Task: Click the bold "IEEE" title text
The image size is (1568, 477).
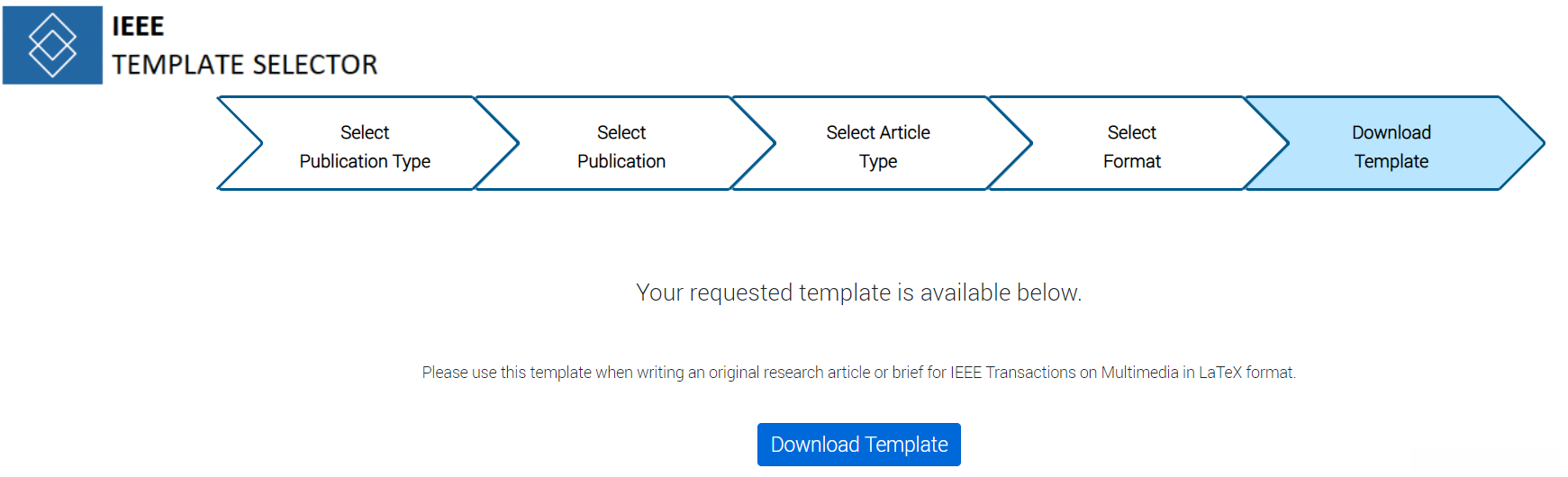Action: (x=138, y=27)
